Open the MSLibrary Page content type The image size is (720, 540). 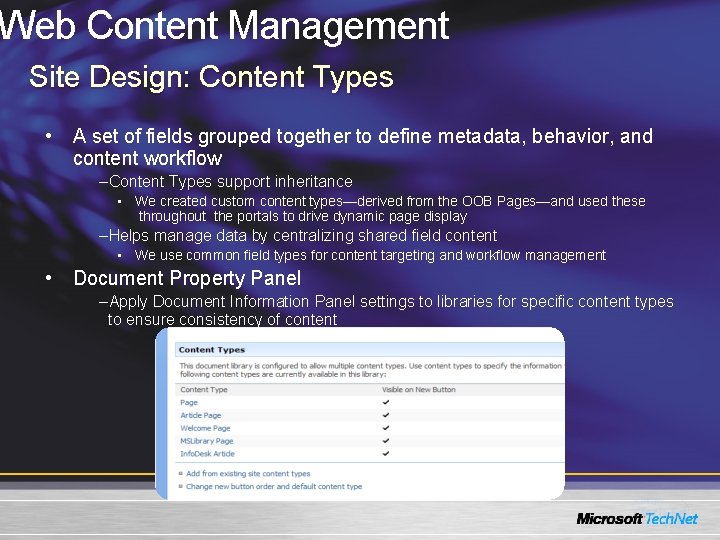click(x=207, y=441)
